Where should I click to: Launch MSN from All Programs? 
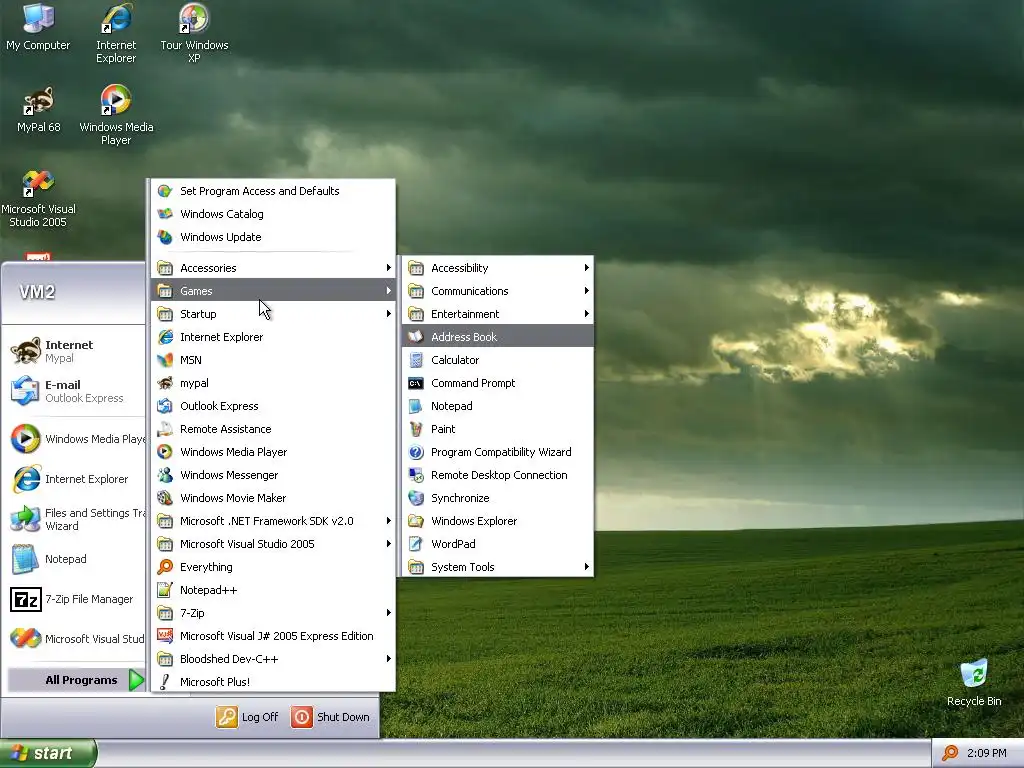click(273, 360)
